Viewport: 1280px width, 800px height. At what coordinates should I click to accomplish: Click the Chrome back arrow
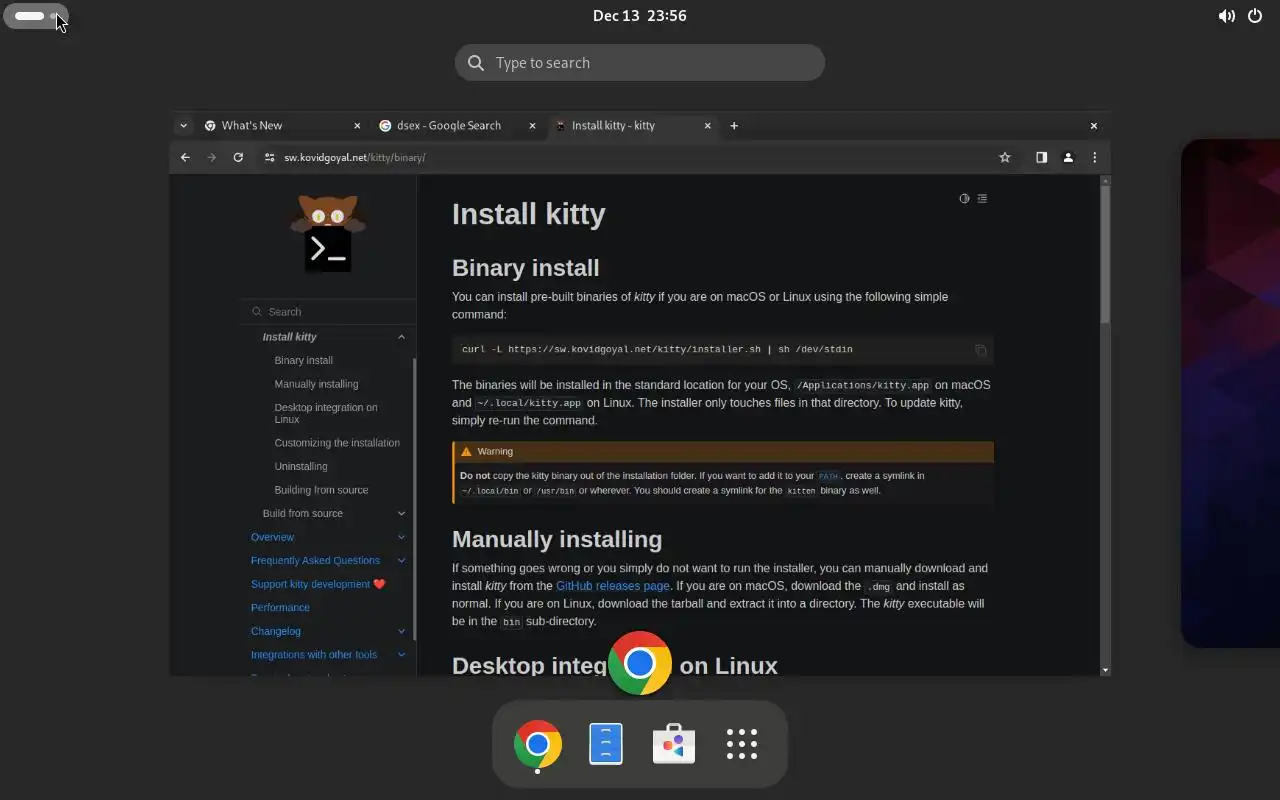click(185, 157)
